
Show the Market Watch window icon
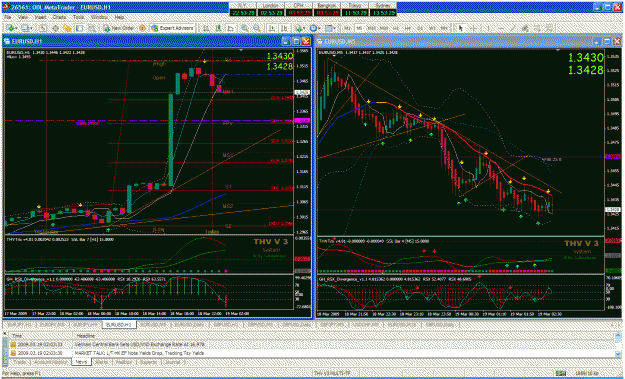(x=43, y=28)
